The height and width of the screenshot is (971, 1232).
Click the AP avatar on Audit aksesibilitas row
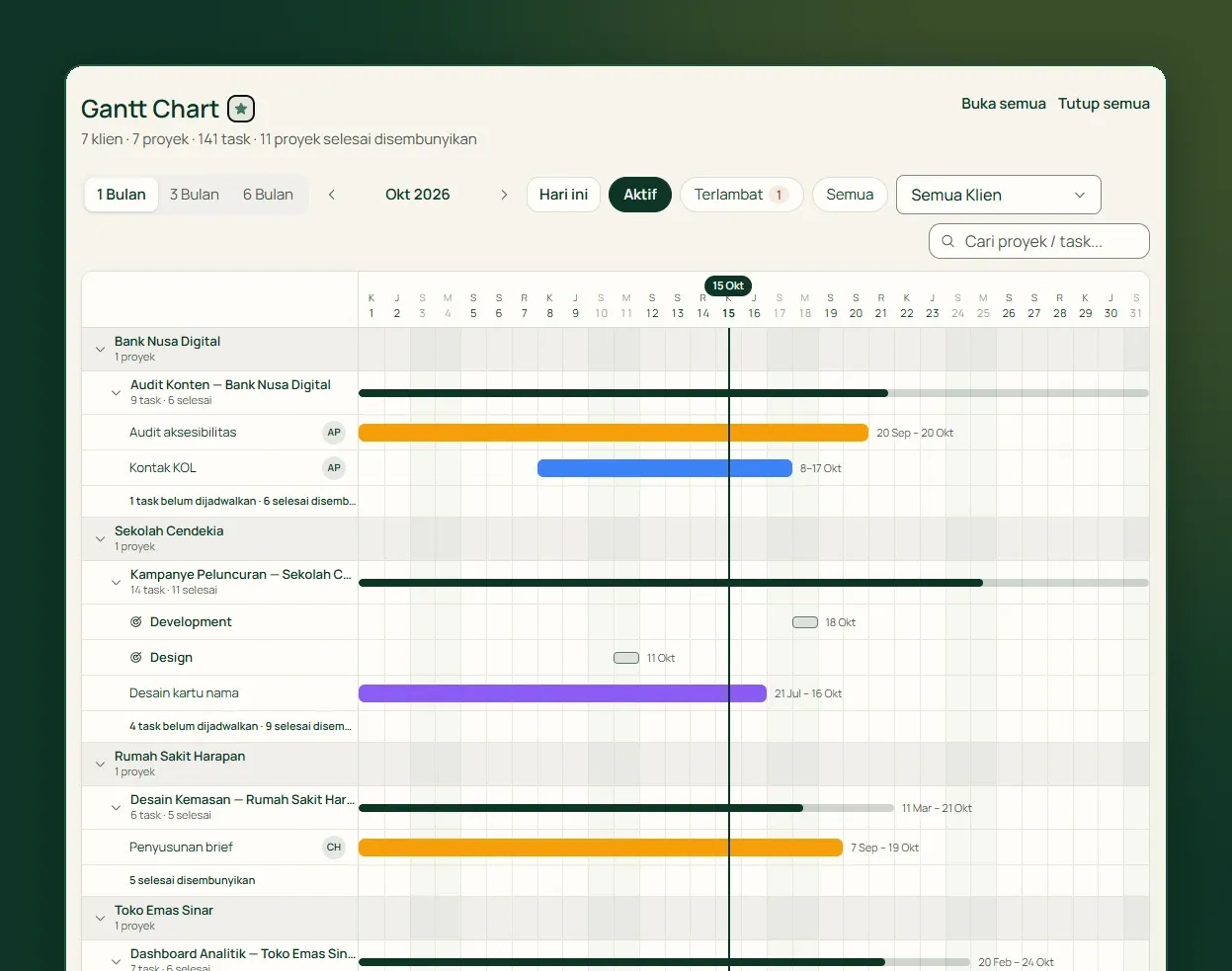click(x=334, y=432)
